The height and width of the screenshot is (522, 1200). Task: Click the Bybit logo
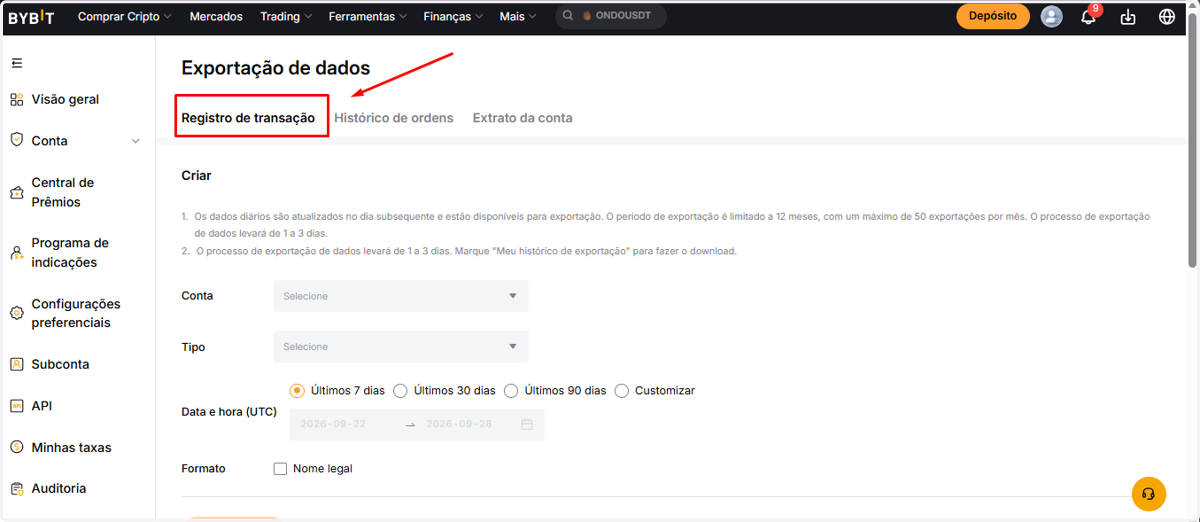click(31, 17)
